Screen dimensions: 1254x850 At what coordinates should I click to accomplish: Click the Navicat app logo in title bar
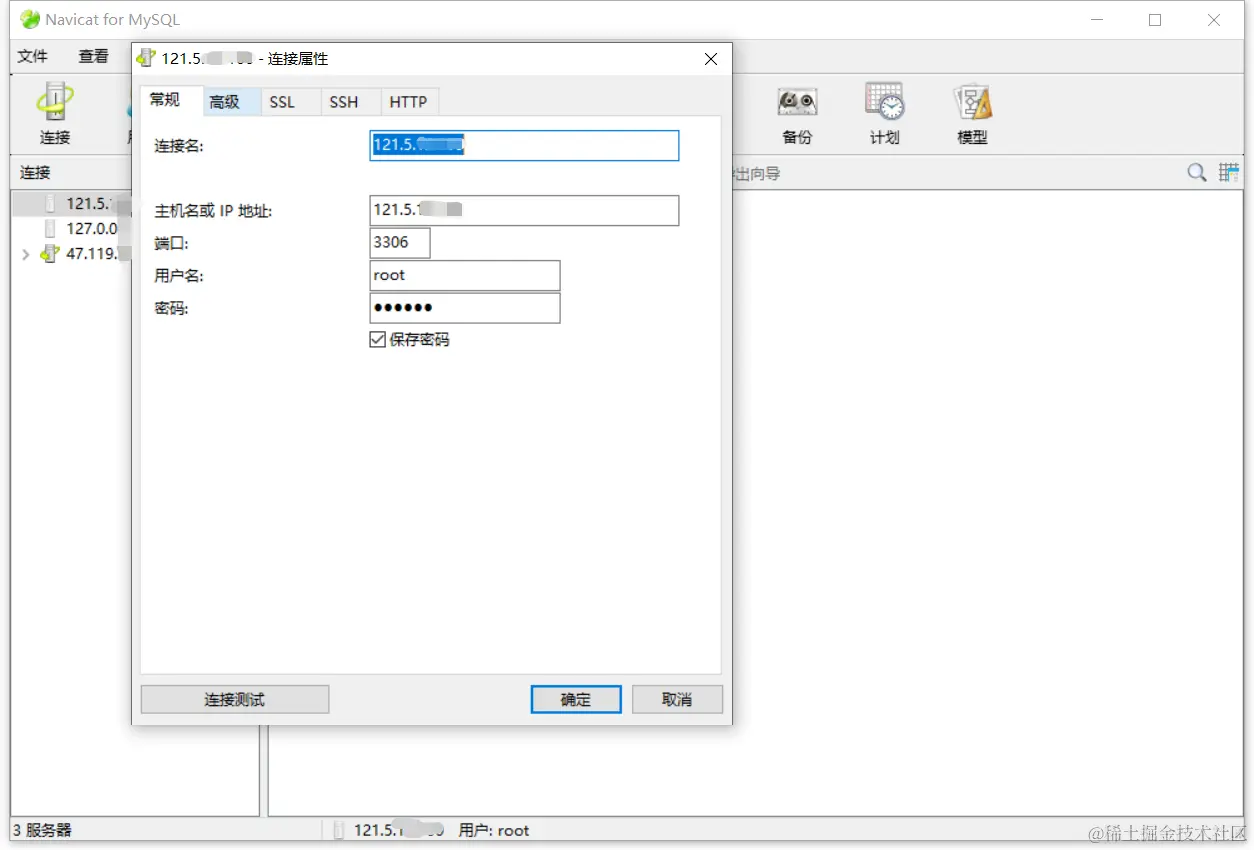(30, 19)
